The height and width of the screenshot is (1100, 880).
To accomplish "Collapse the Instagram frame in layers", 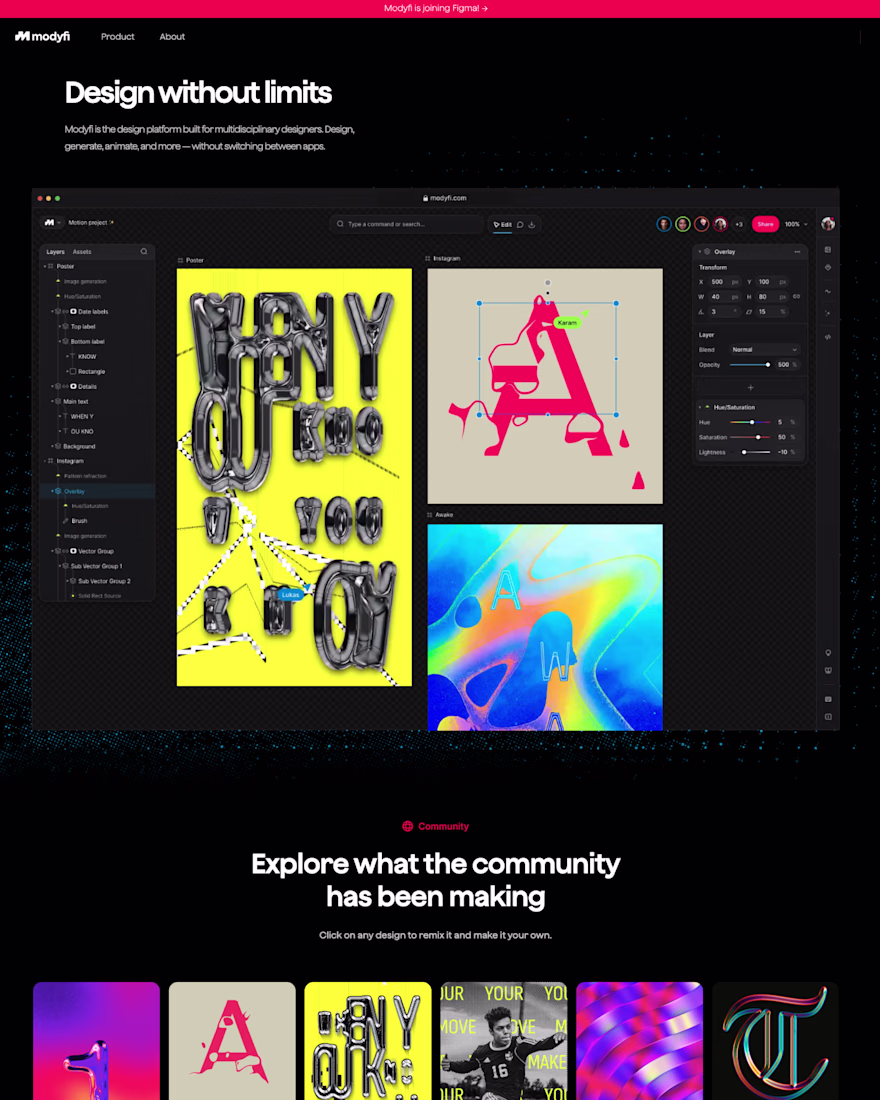I will tap(45, 461).
